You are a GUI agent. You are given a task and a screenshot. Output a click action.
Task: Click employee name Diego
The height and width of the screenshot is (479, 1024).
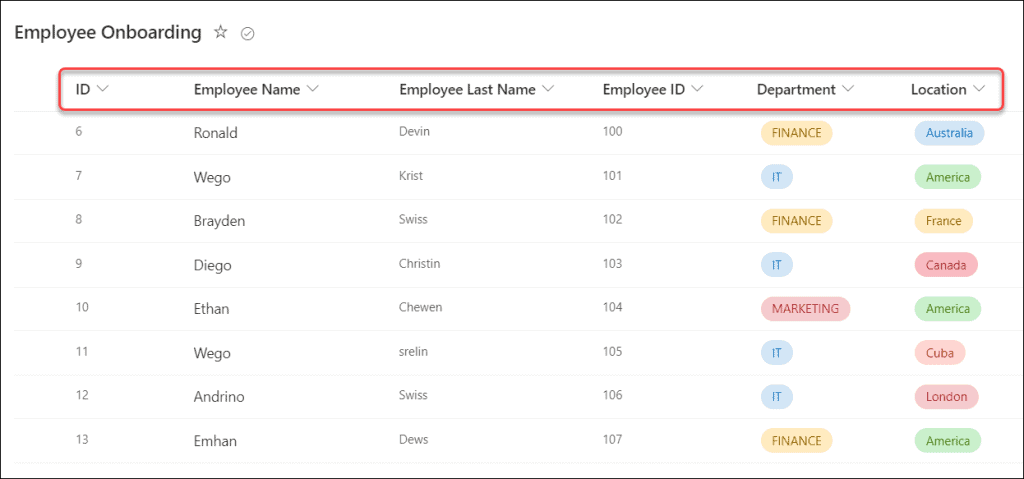[x=213, y=265]
